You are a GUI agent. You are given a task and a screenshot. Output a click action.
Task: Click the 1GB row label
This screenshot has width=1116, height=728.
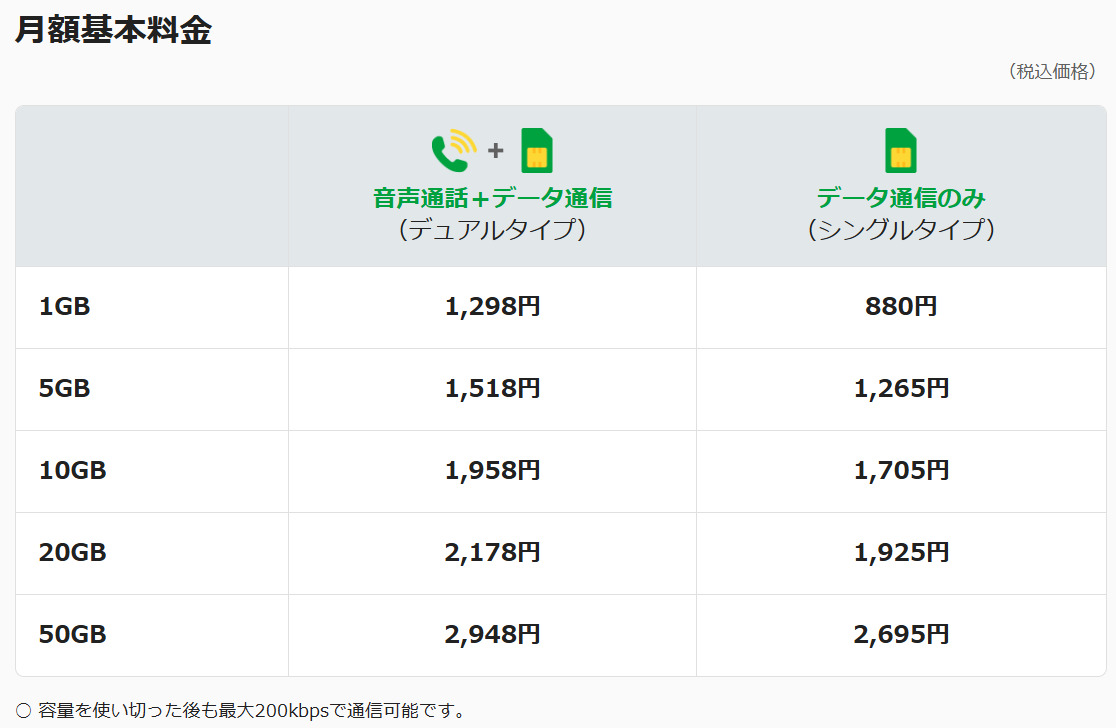click(64, 307)
